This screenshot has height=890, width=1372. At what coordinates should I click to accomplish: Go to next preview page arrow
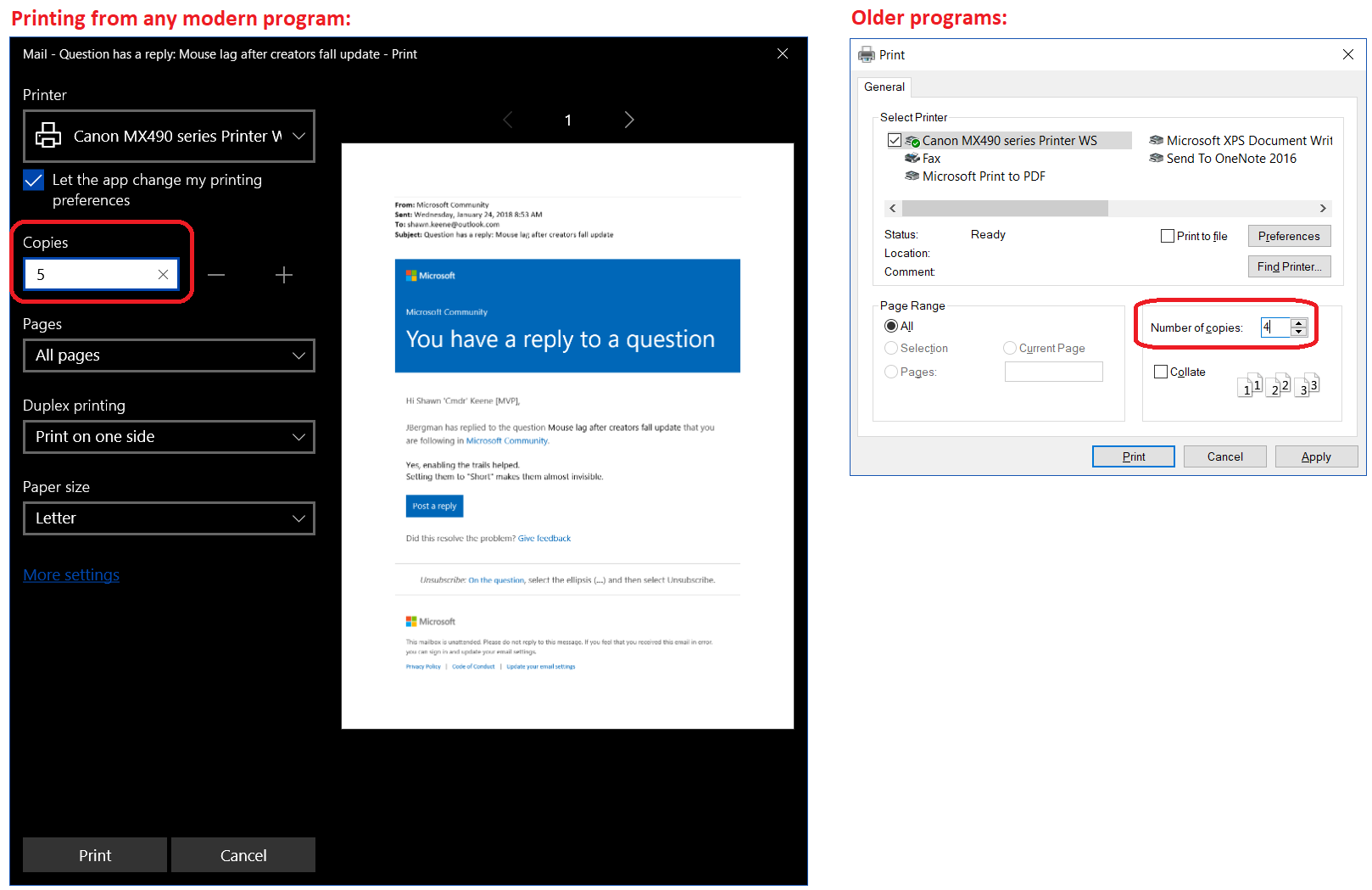tap(628, 120)
